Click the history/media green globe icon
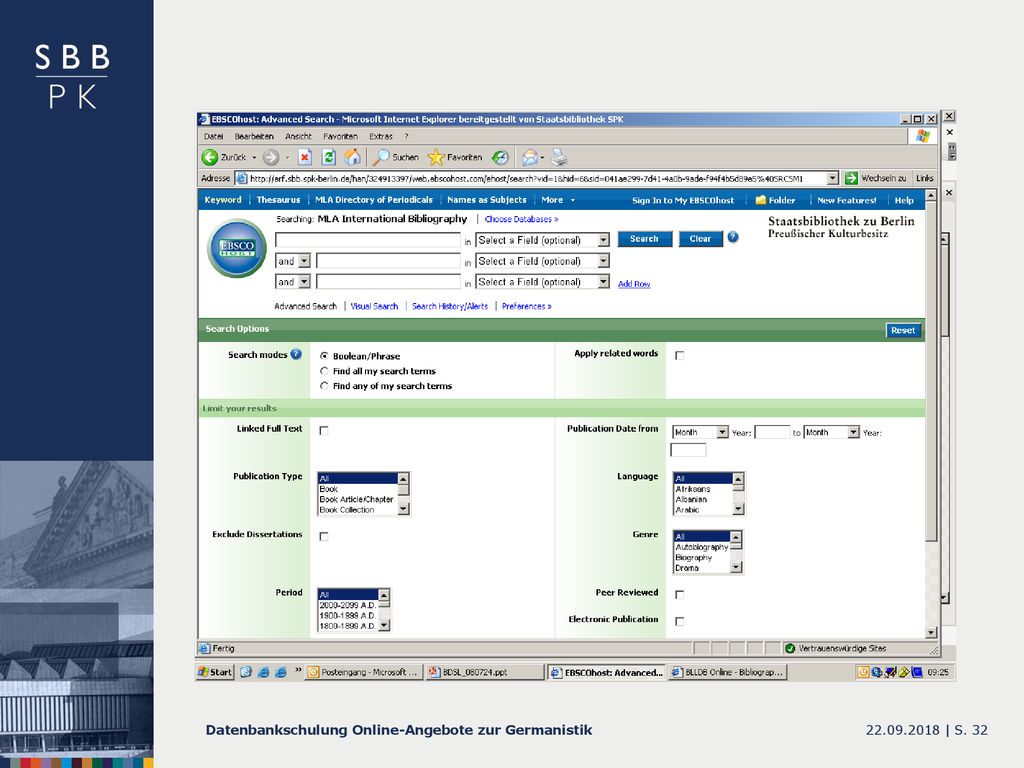 point(500,157)
